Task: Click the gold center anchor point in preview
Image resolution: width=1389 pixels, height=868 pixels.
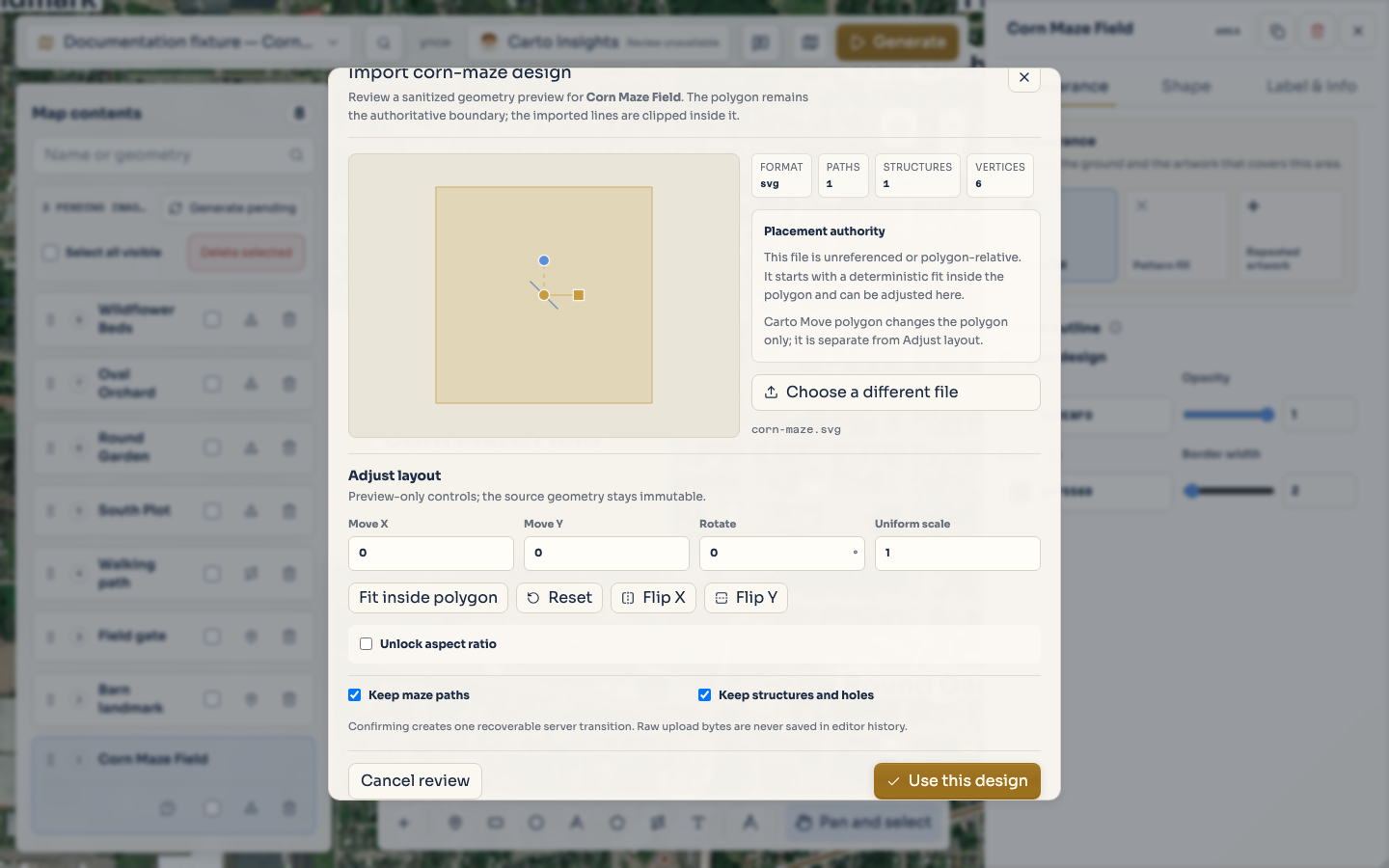Action: coord(544,295)
